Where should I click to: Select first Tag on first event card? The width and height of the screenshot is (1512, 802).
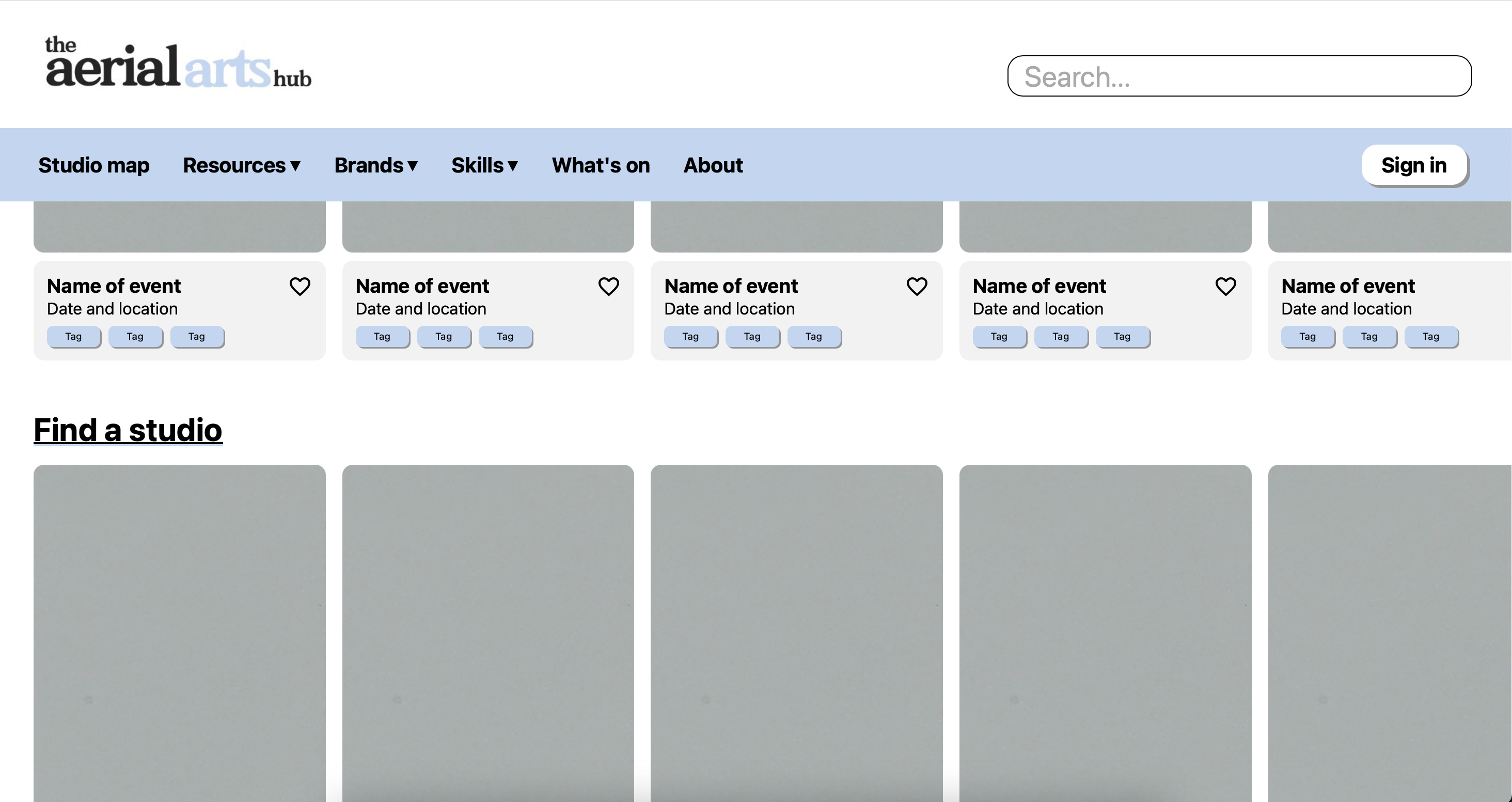click(x=73, y=336)
